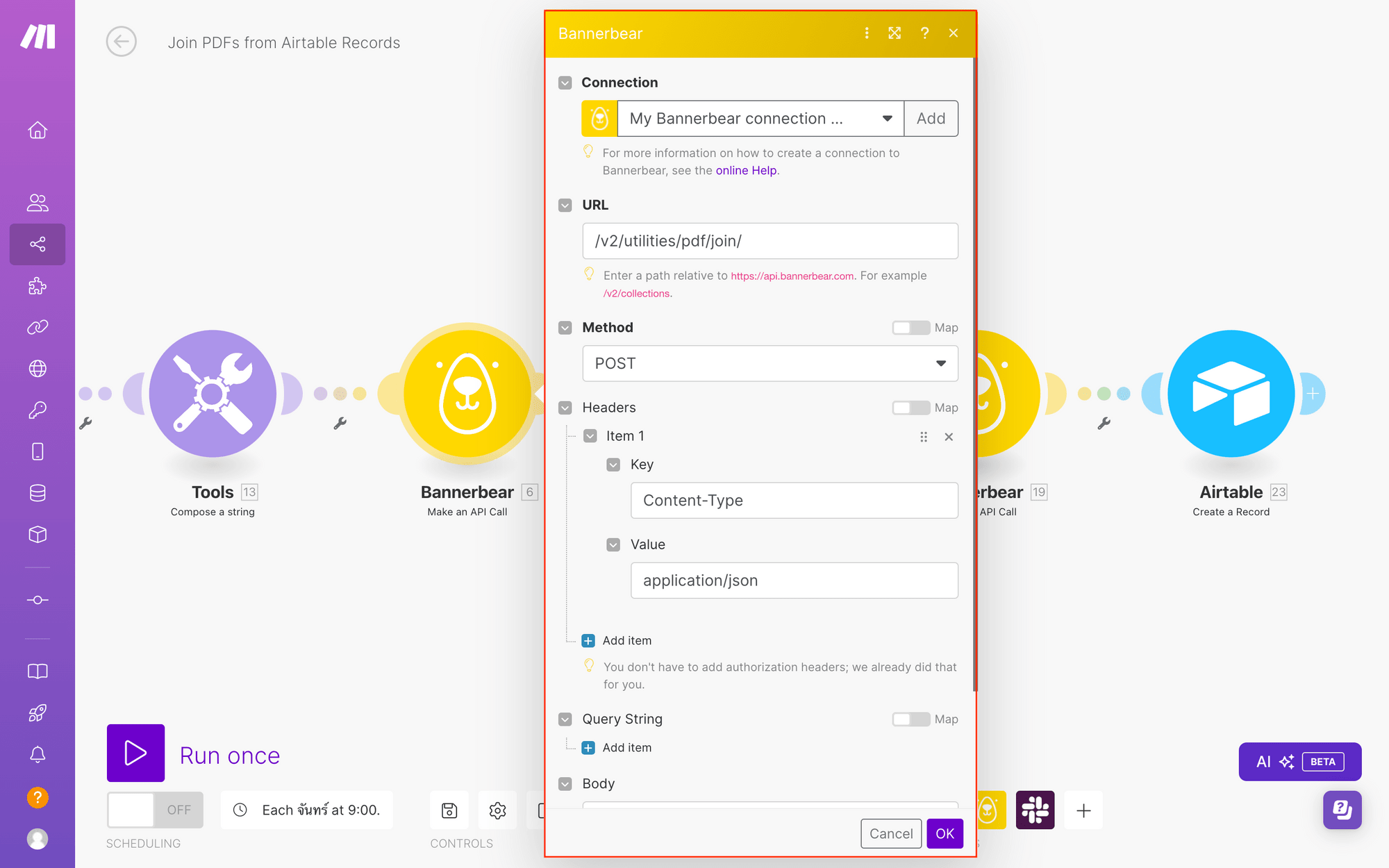Toggle the Map switch next to Method

[x=910, y=327]
